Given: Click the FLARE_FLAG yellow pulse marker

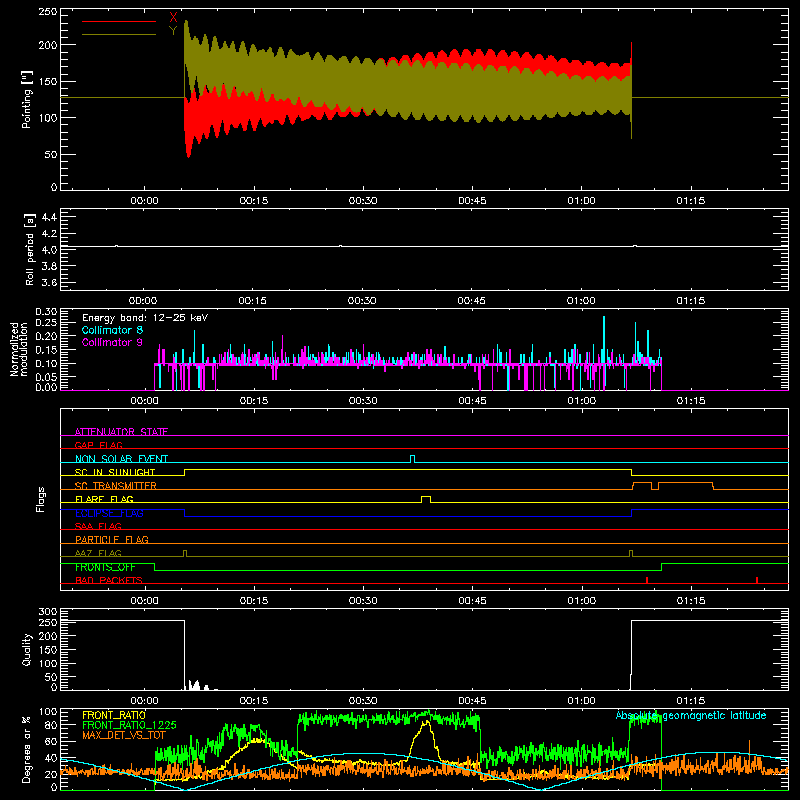Looking at the screenshot, I should (426, 499).
